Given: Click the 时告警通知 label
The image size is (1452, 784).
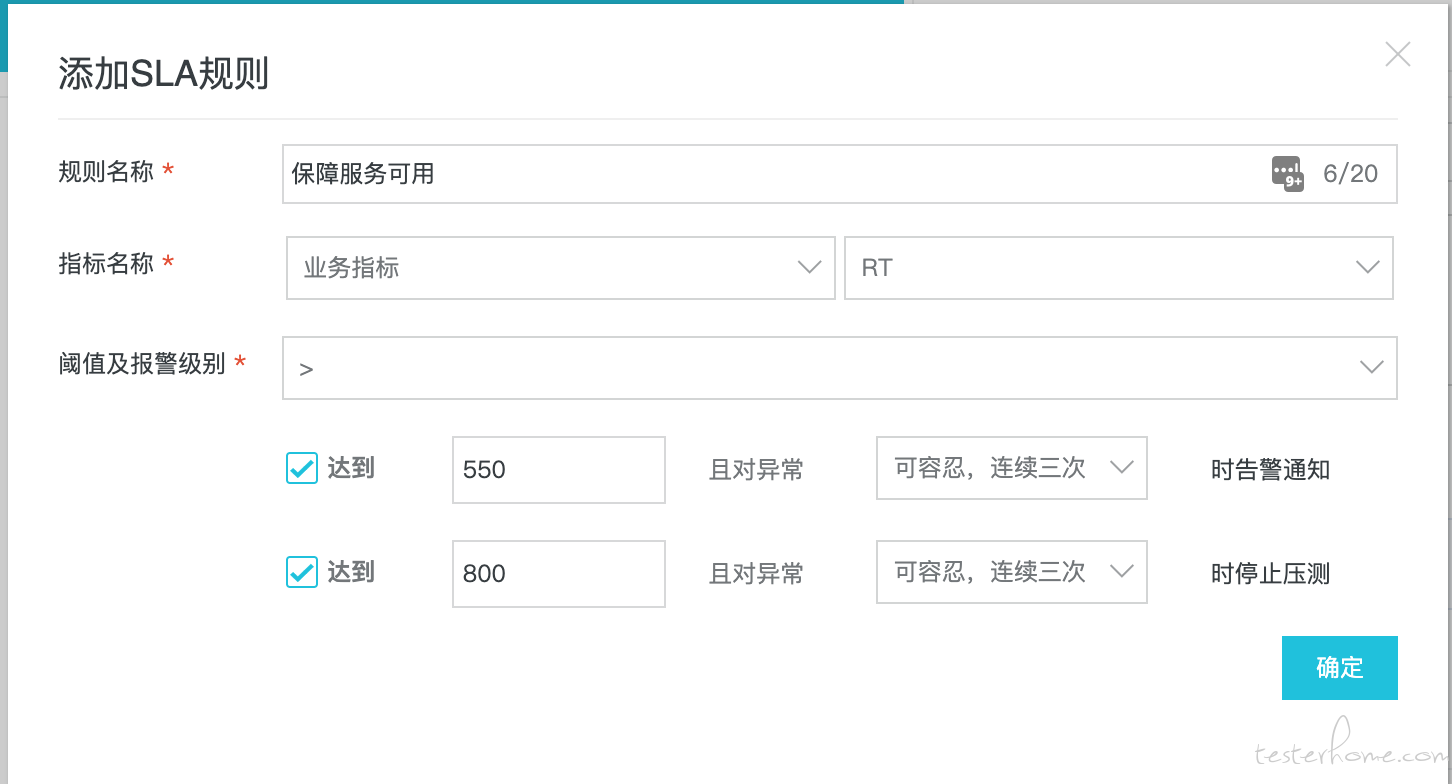Looking at the screenshot, I should tap(1270, 470).
